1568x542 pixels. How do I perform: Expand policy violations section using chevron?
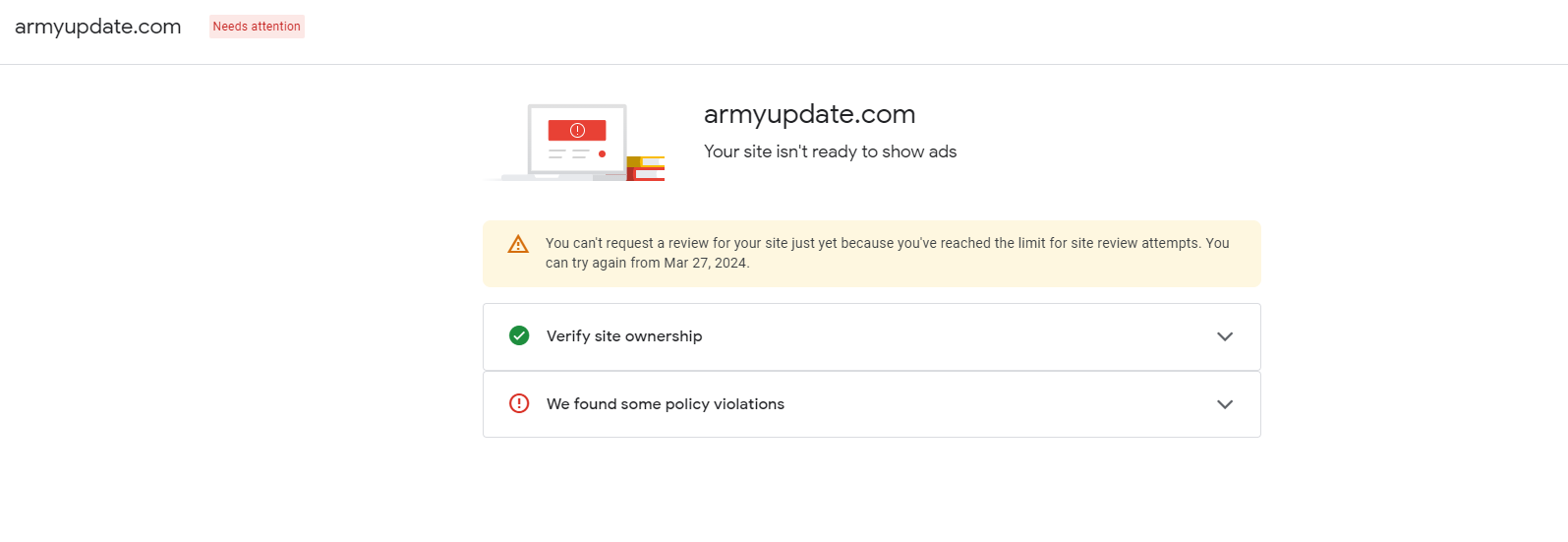click(1224, 404)
